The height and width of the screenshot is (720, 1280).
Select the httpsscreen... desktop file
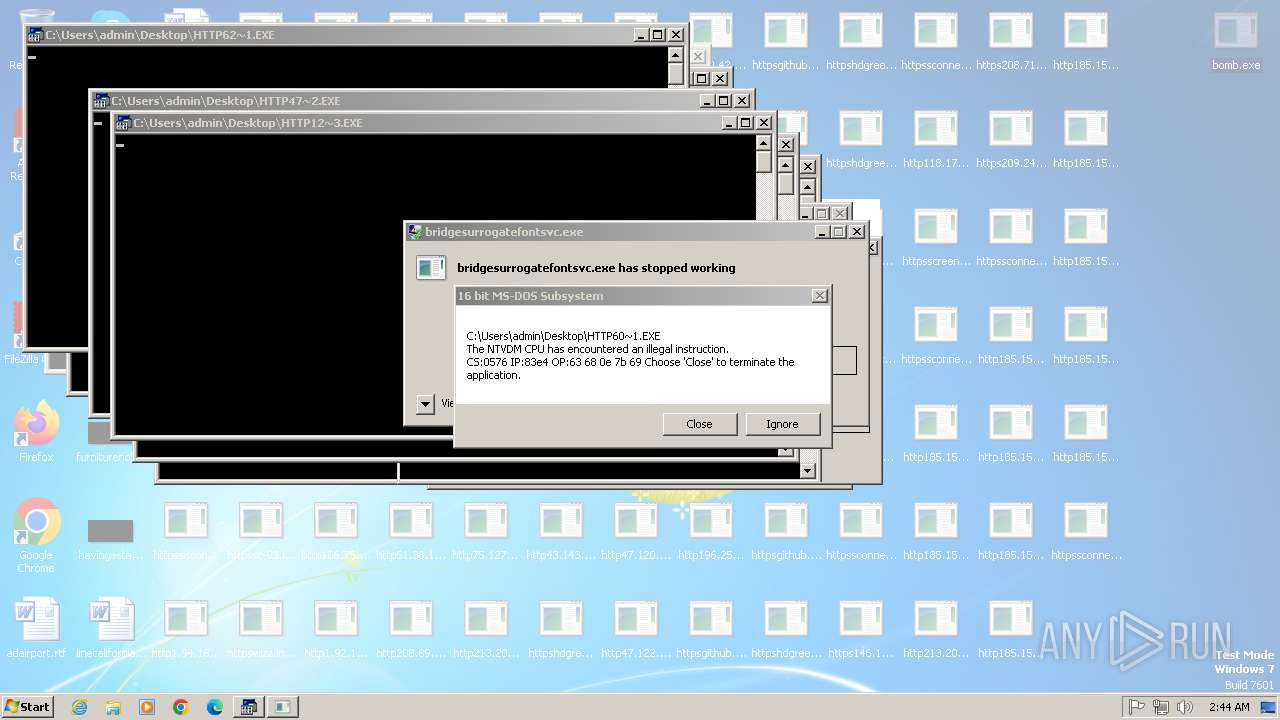click(x=936, y=238)
